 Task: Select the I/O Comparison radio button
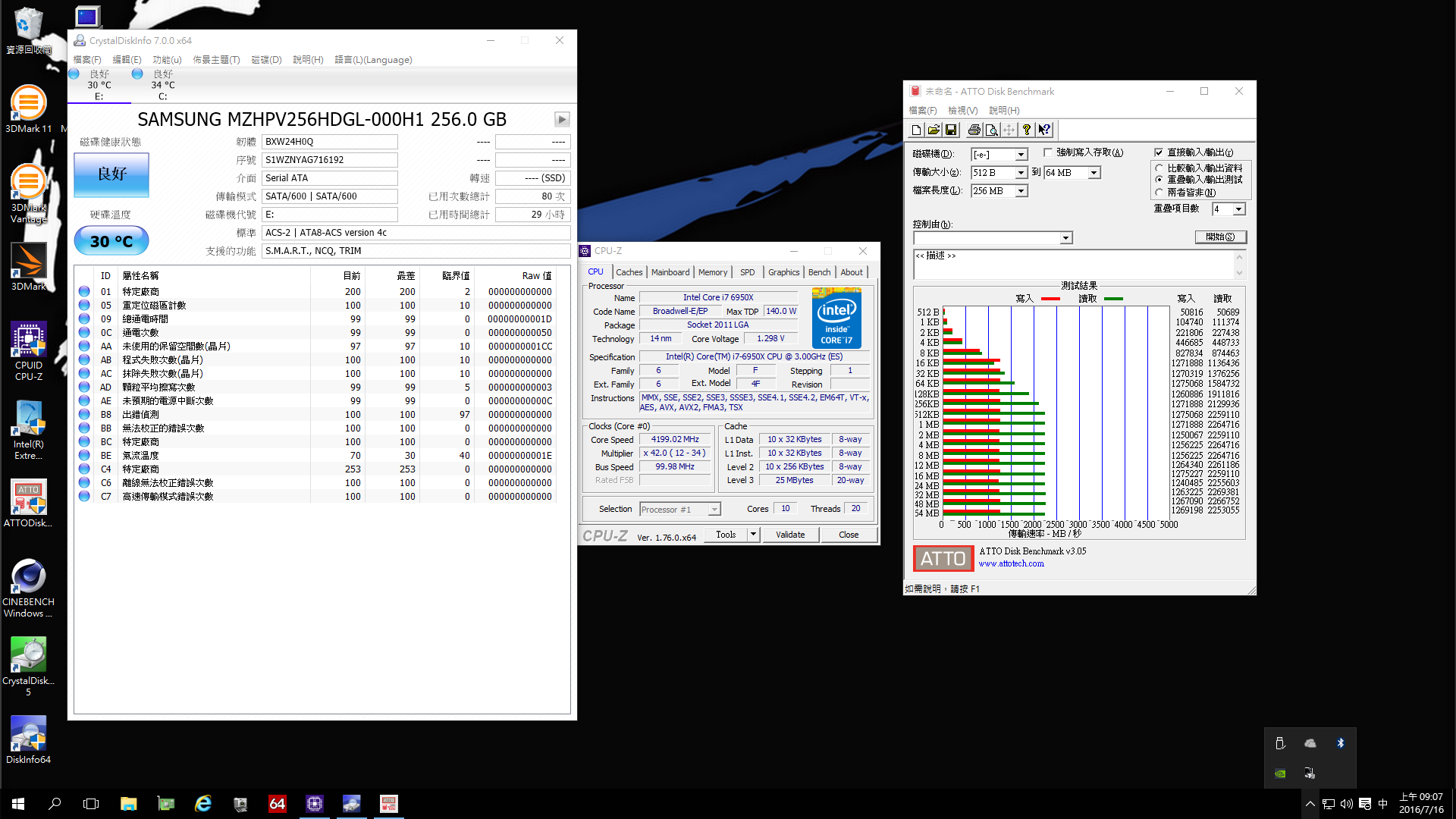1159,168
